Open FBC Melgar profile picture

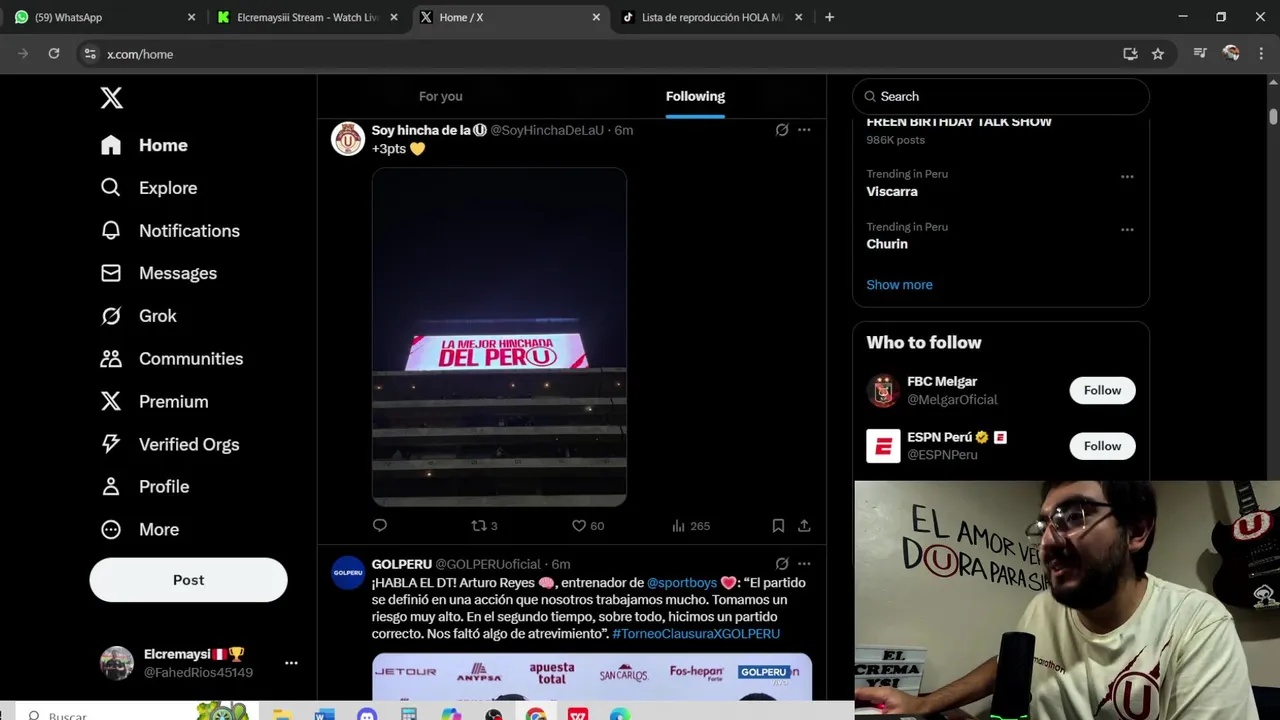[883, 390]
